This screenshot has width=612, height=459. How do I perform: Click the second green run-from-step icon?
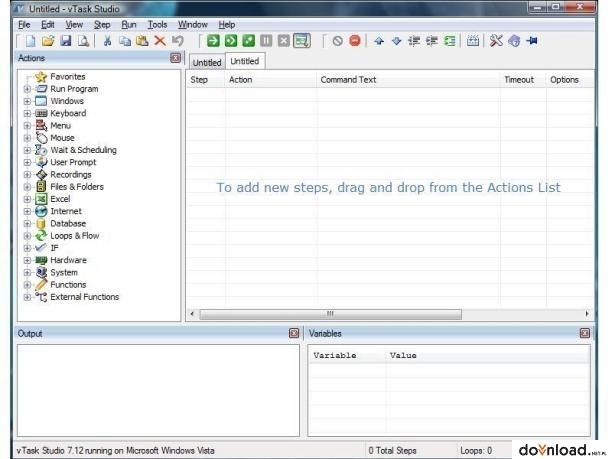(x=231, y=41)
